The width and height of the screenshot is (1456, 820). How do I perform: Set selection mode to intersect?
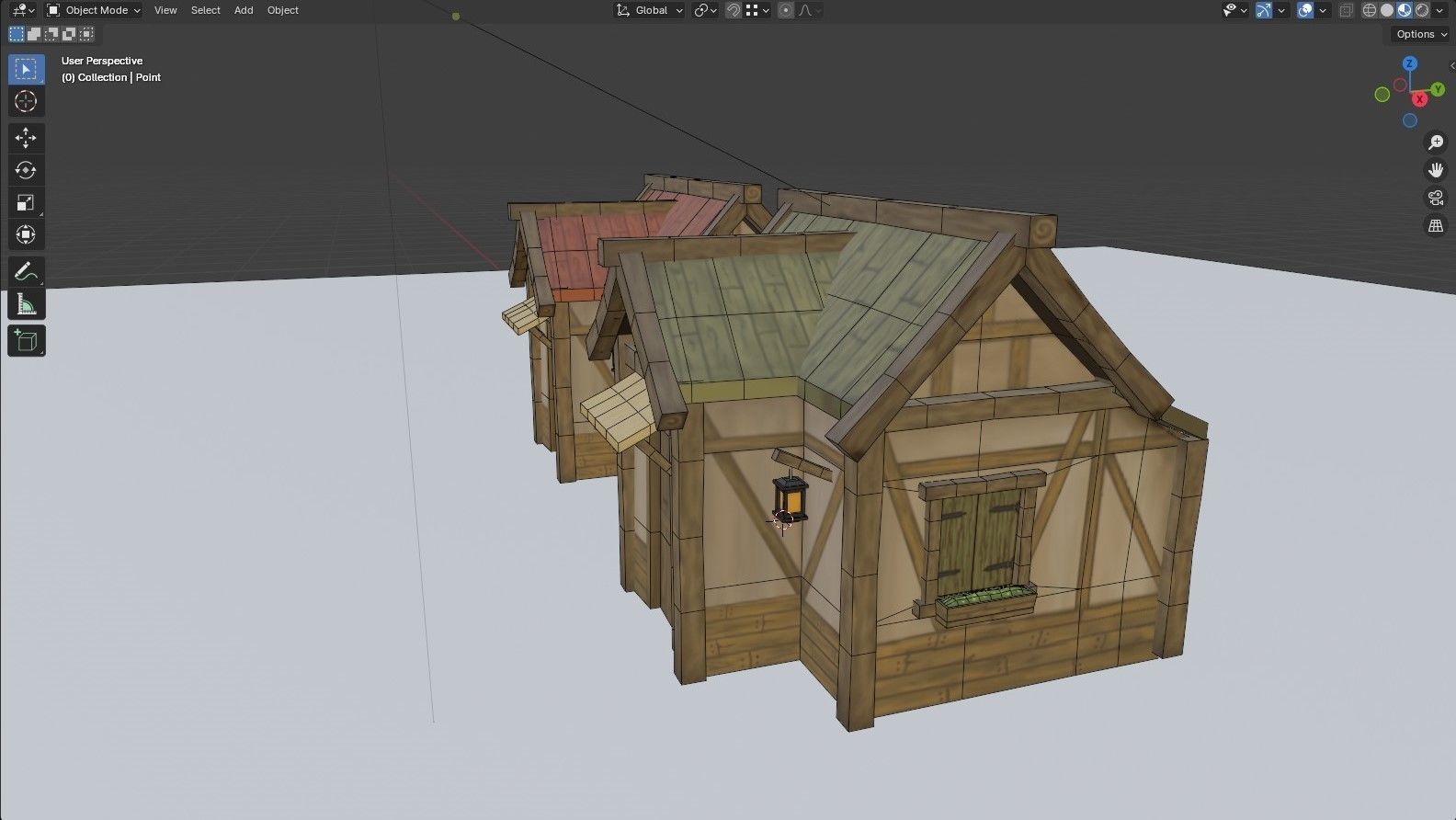coord(86,34)
